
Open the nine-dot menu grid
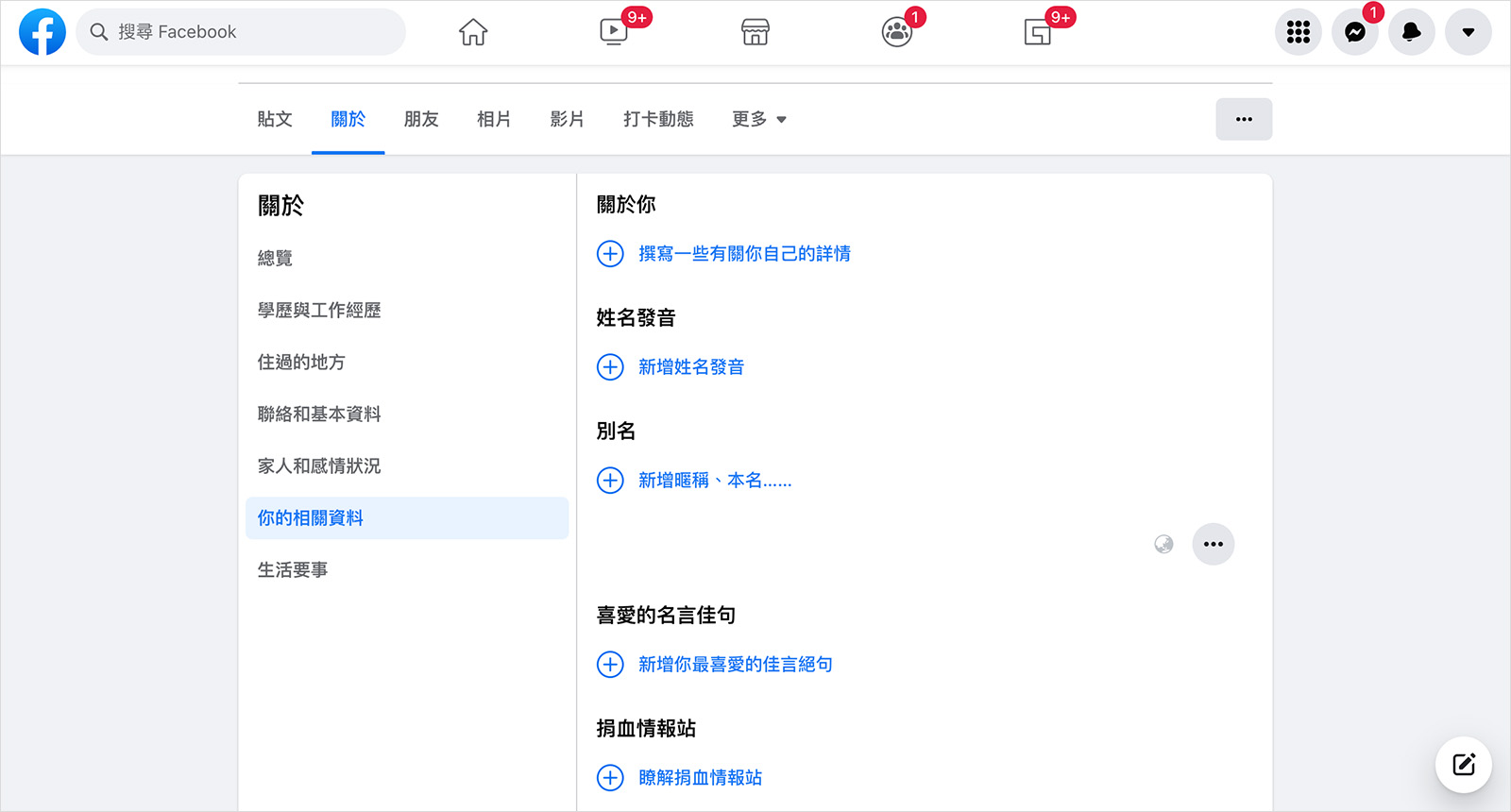(x=1299, y=32)
